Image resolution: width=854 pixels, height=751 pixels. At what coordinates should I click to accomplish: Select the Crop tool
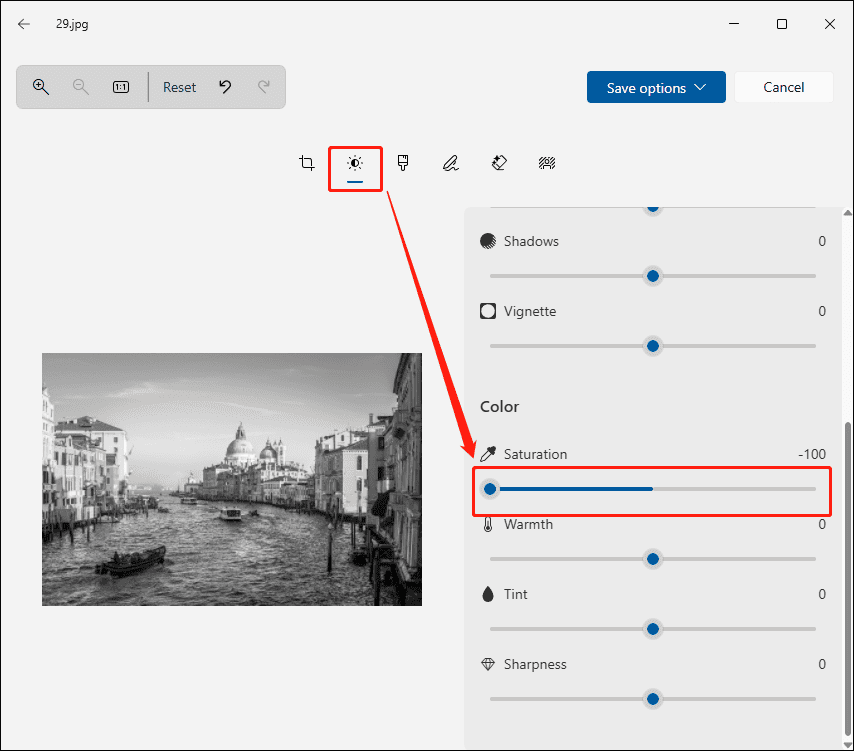pos(307,162)
